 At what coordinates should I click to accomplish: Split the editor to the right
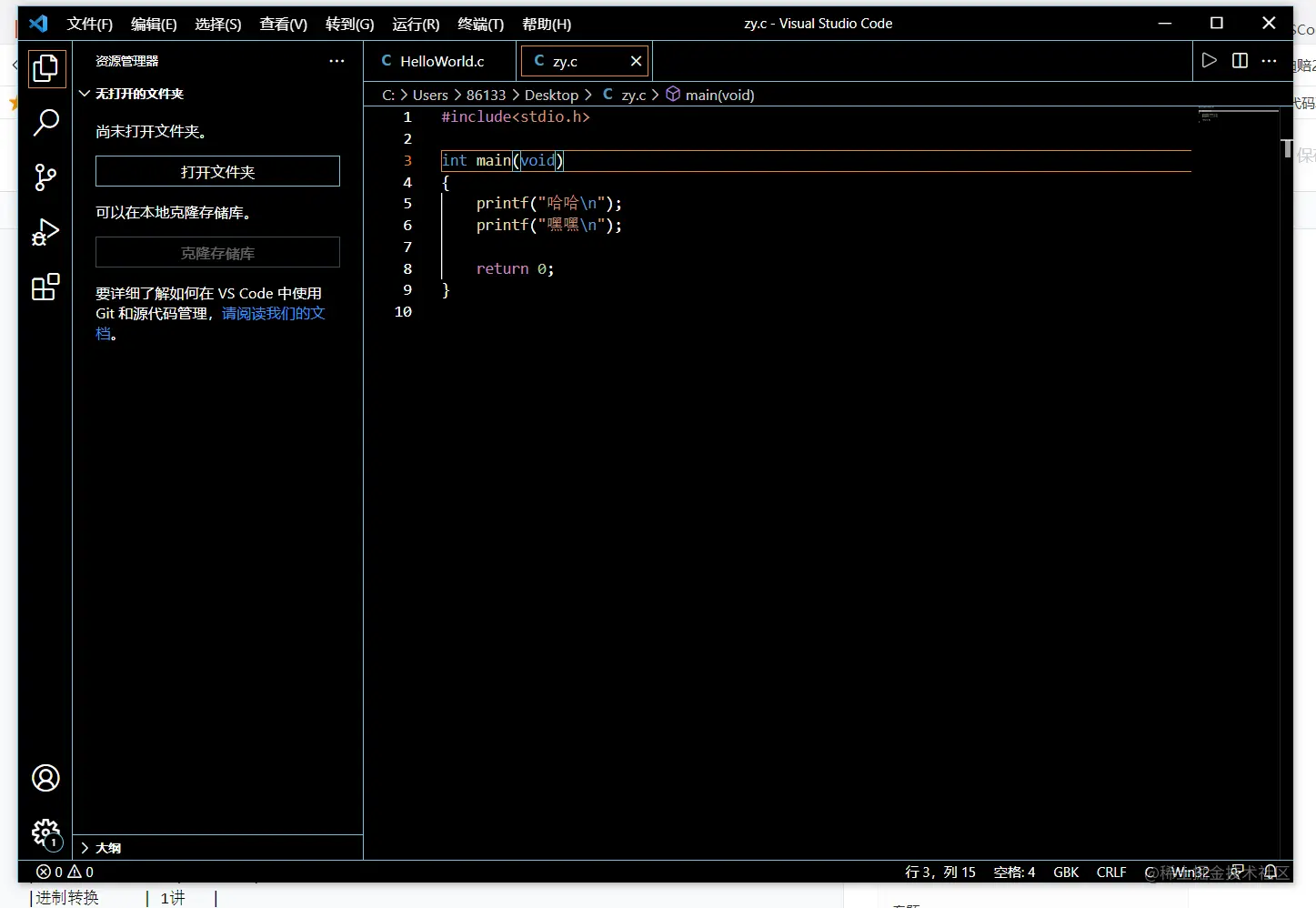click(1240, 60)
